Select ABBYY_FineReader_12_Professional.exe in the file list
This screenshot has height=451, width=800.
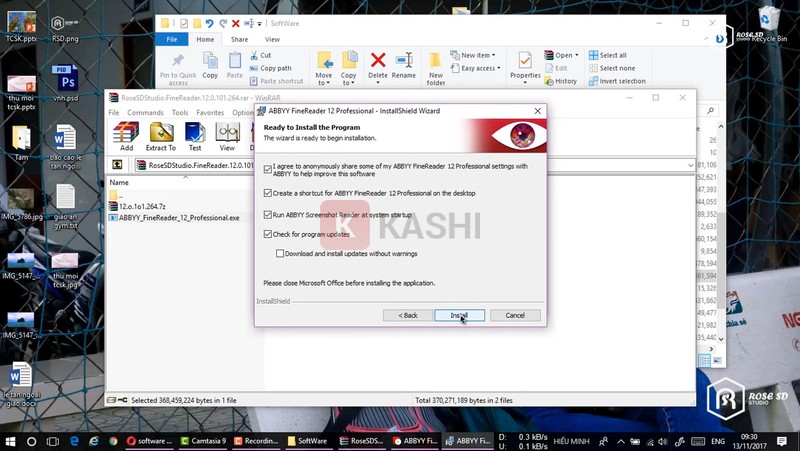[179, 217]
